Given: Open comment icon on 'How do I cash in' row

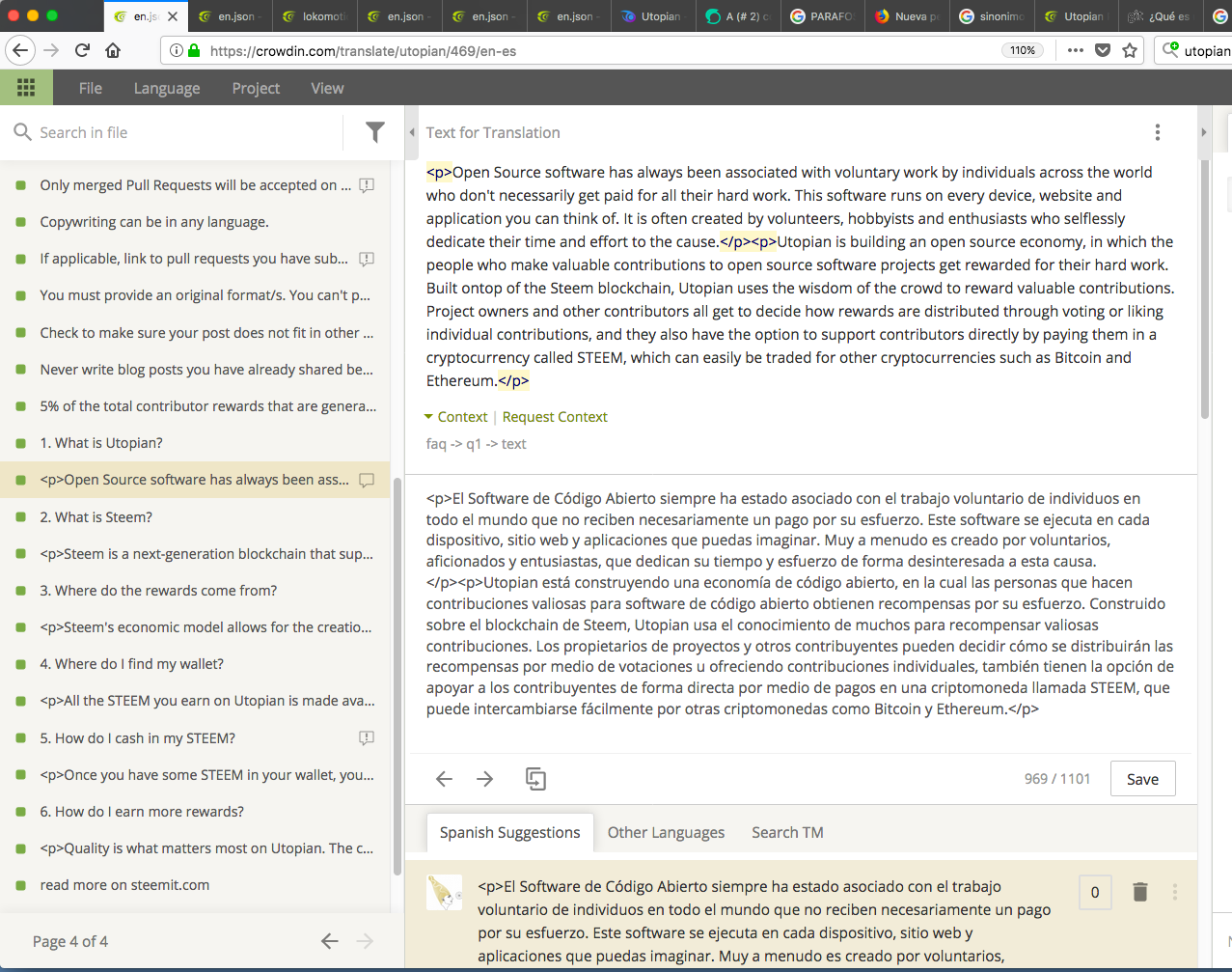Looking at the screenshot, I should tap(367, 738).
